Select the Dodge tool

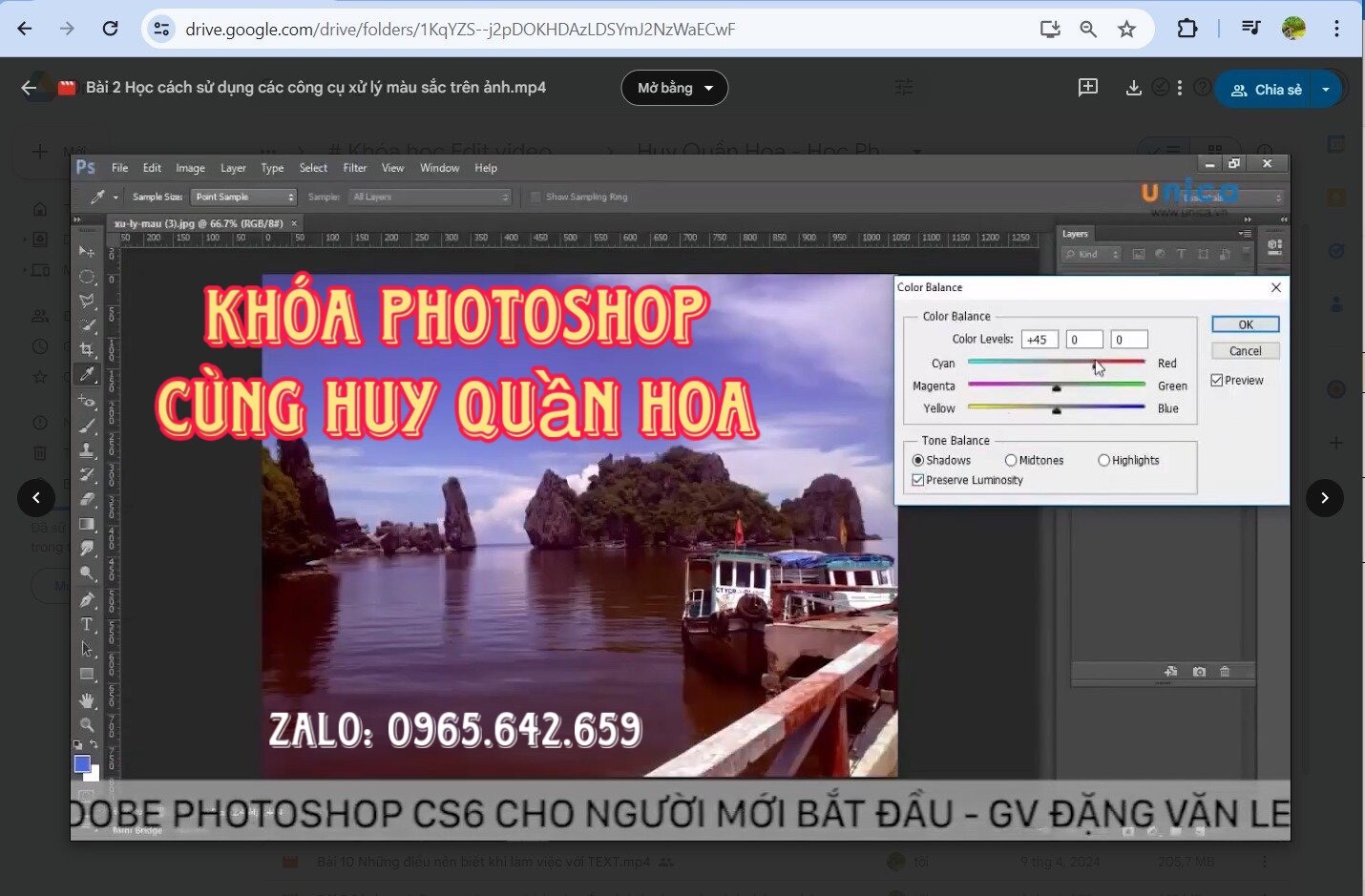tap(87, 573)
